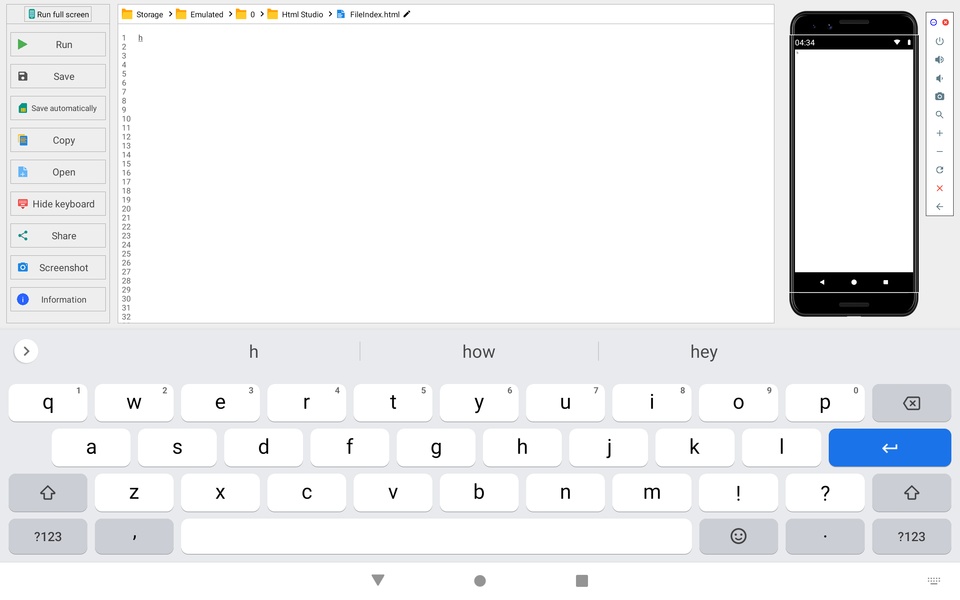Click the volume up icon in emulator toolbar

pyautogui.click(x=939, y=59)
